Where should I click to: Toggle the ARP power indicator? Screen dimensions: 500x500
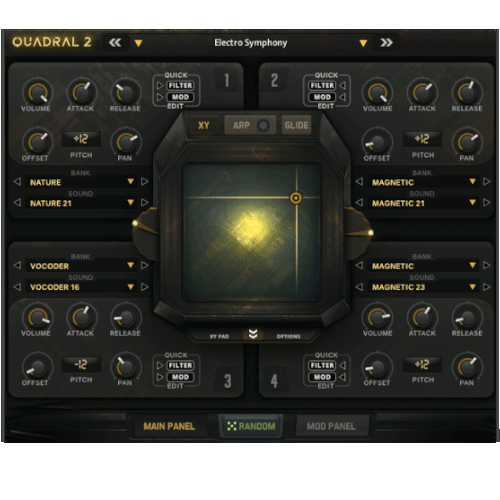[x=263, y=126]
